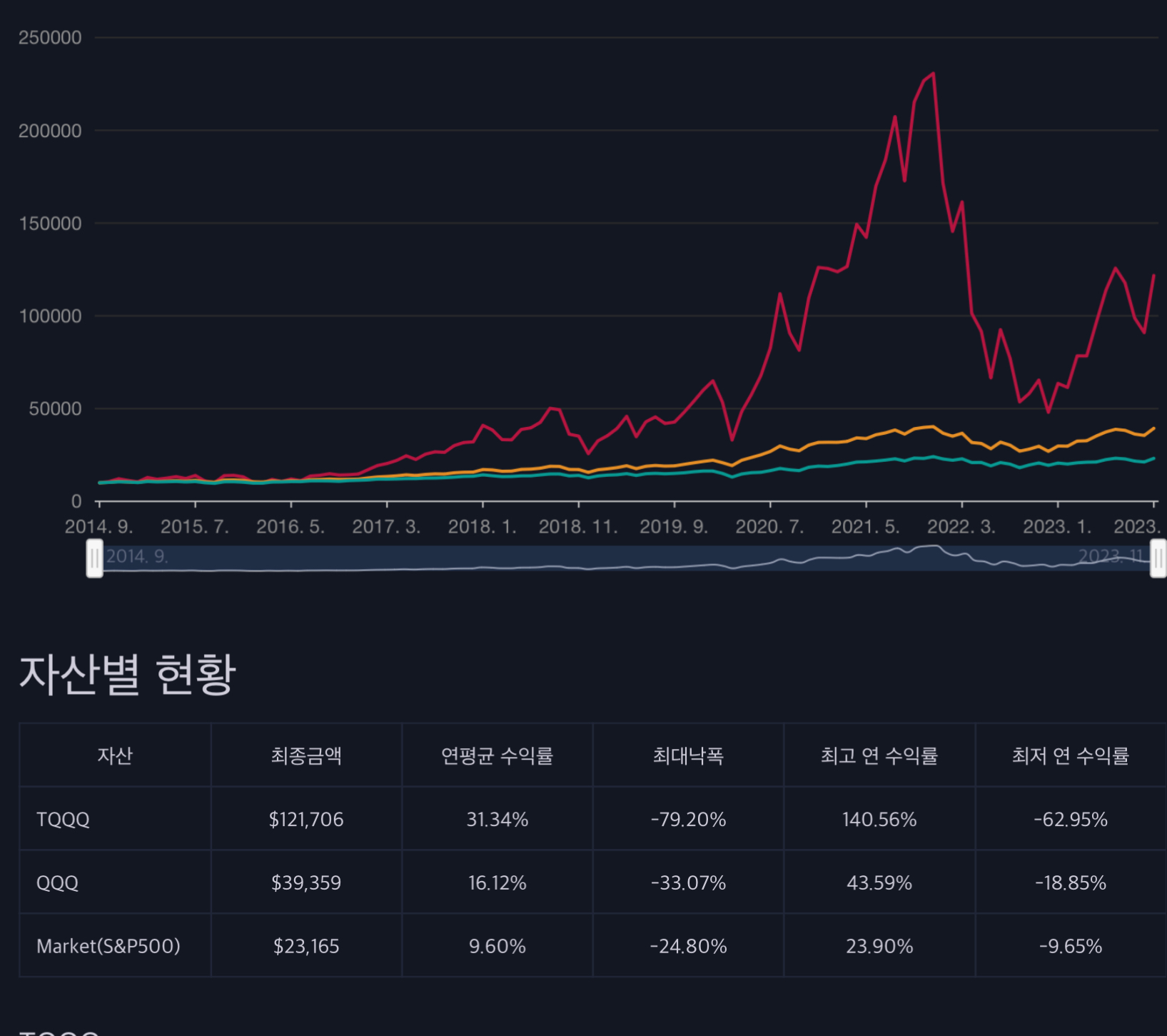
Task: Click QQQ final amount $39,359
Action: 306,882
